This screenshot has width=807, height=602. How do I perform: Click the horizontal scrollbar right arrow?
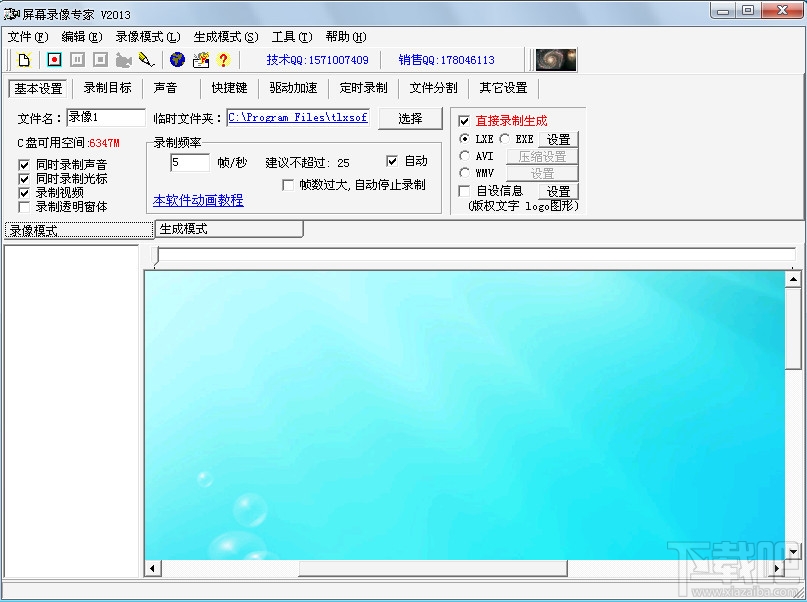[777, 569]
